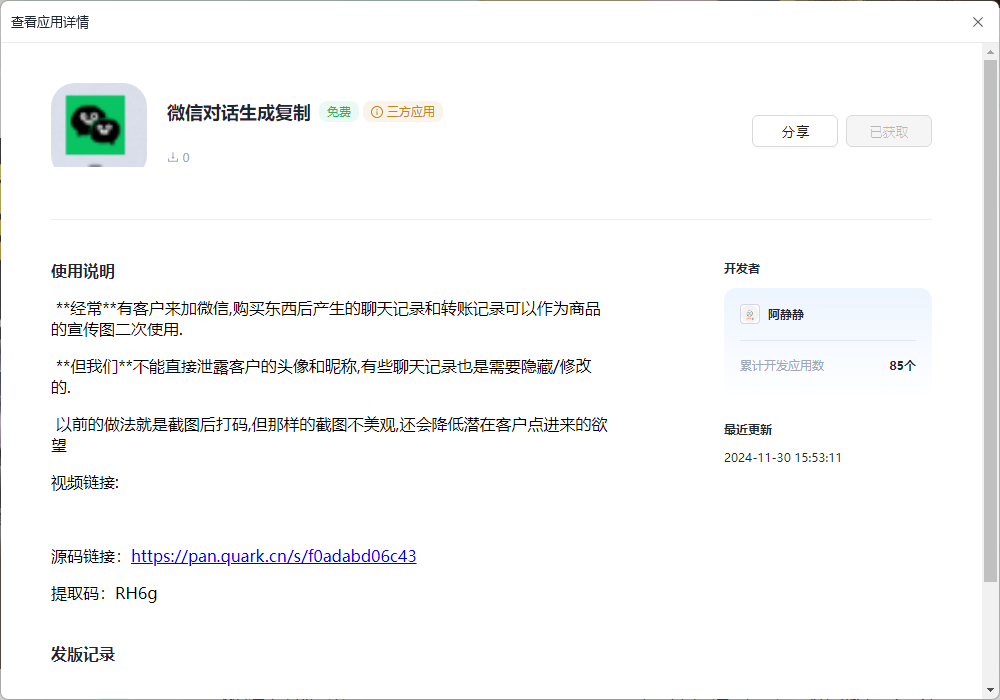Screen dimensions: 1000x700
Task: Click the 三方应用 third-party app badge
Action: (403, 112)
